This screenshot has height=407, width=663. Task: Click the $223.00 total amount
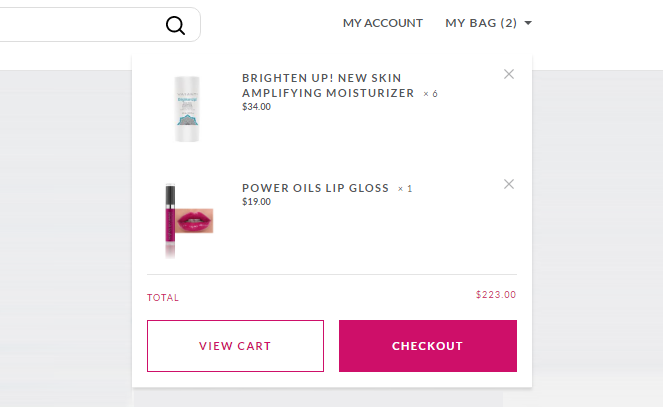tap(496, 295)
